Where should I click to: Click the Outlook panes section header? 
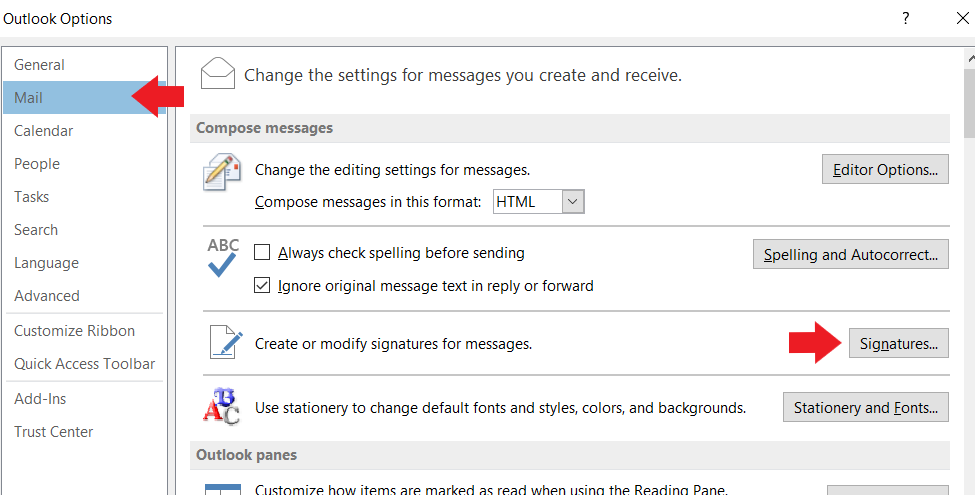tap(570, 455)
